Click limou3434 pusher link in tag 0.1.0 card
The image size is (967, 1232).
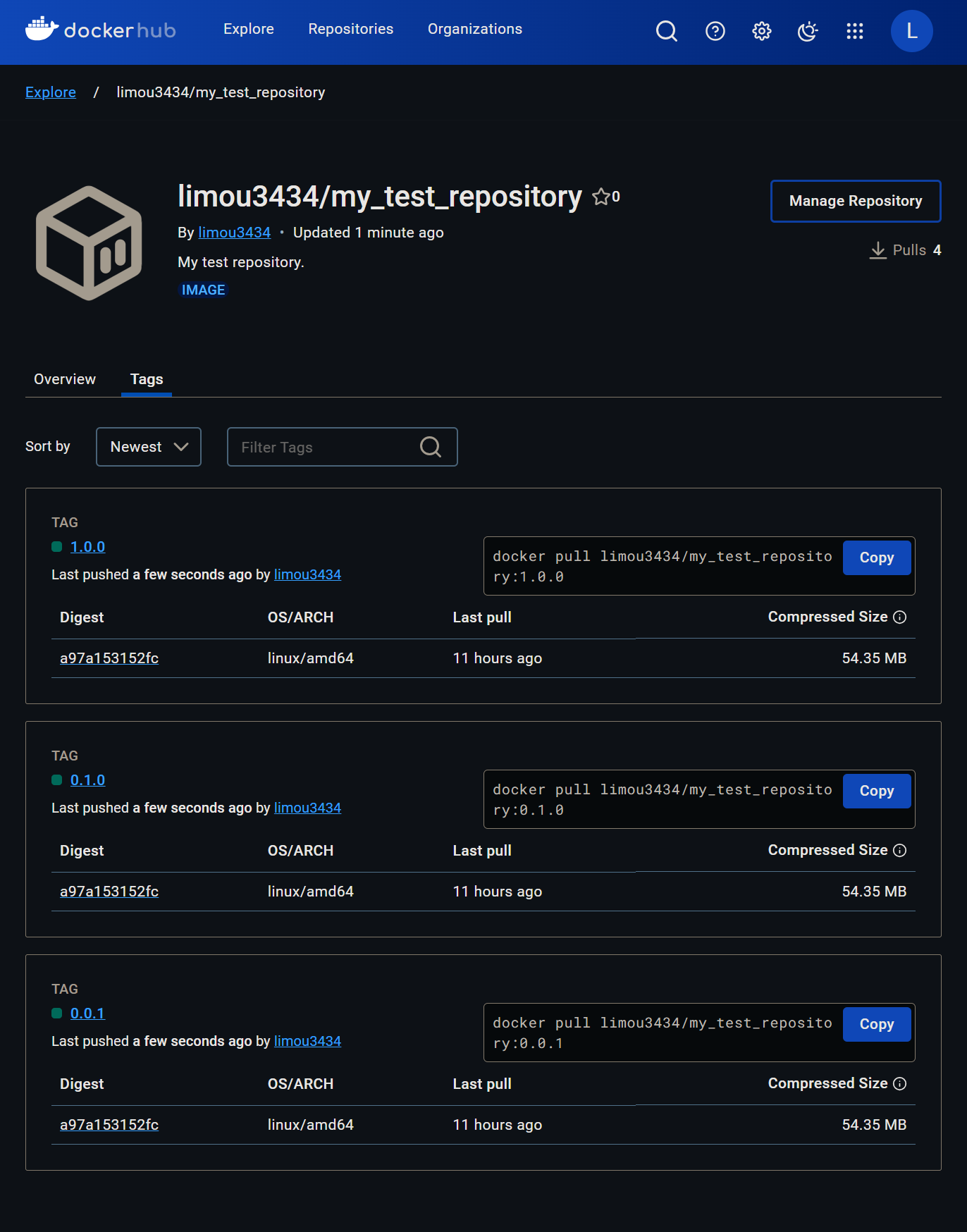[x=307, y=808]
